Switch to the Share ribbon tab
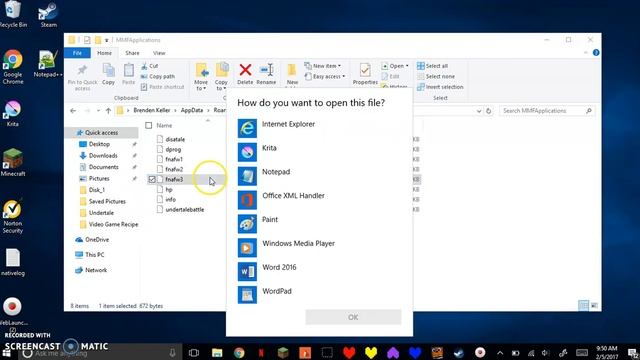This screenshot has height=360, width=640. coord(132,53)
